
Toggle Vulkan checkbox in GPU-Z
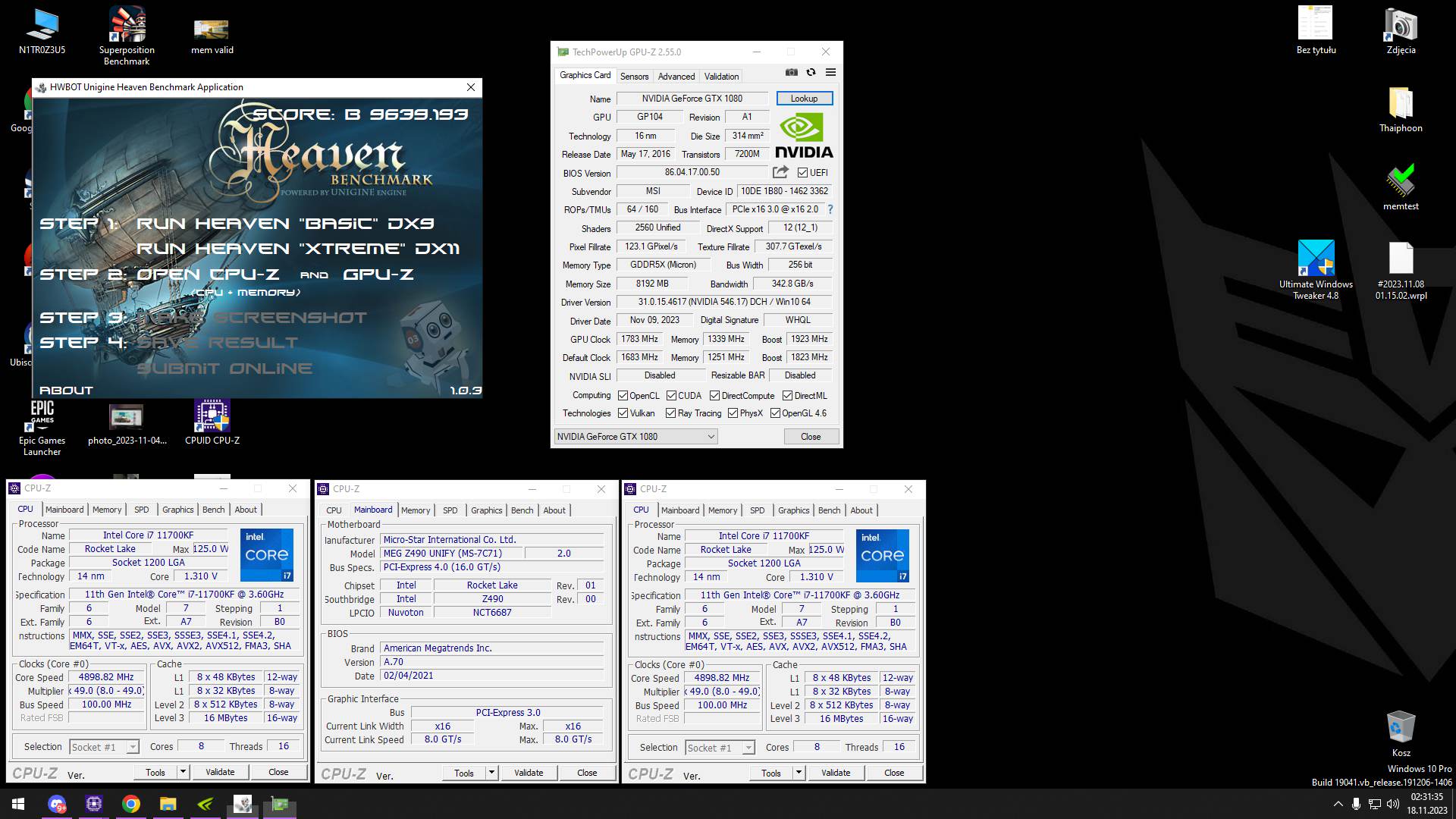click(x=623, y=413)
